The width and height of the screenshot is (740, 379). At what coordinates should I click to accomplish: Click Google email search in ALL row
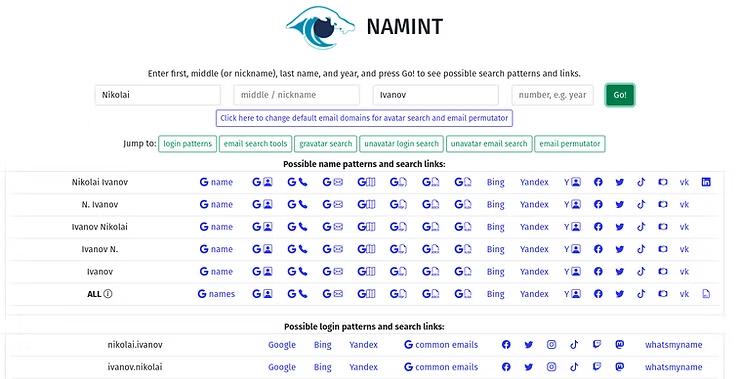click(x=333, y=294)
